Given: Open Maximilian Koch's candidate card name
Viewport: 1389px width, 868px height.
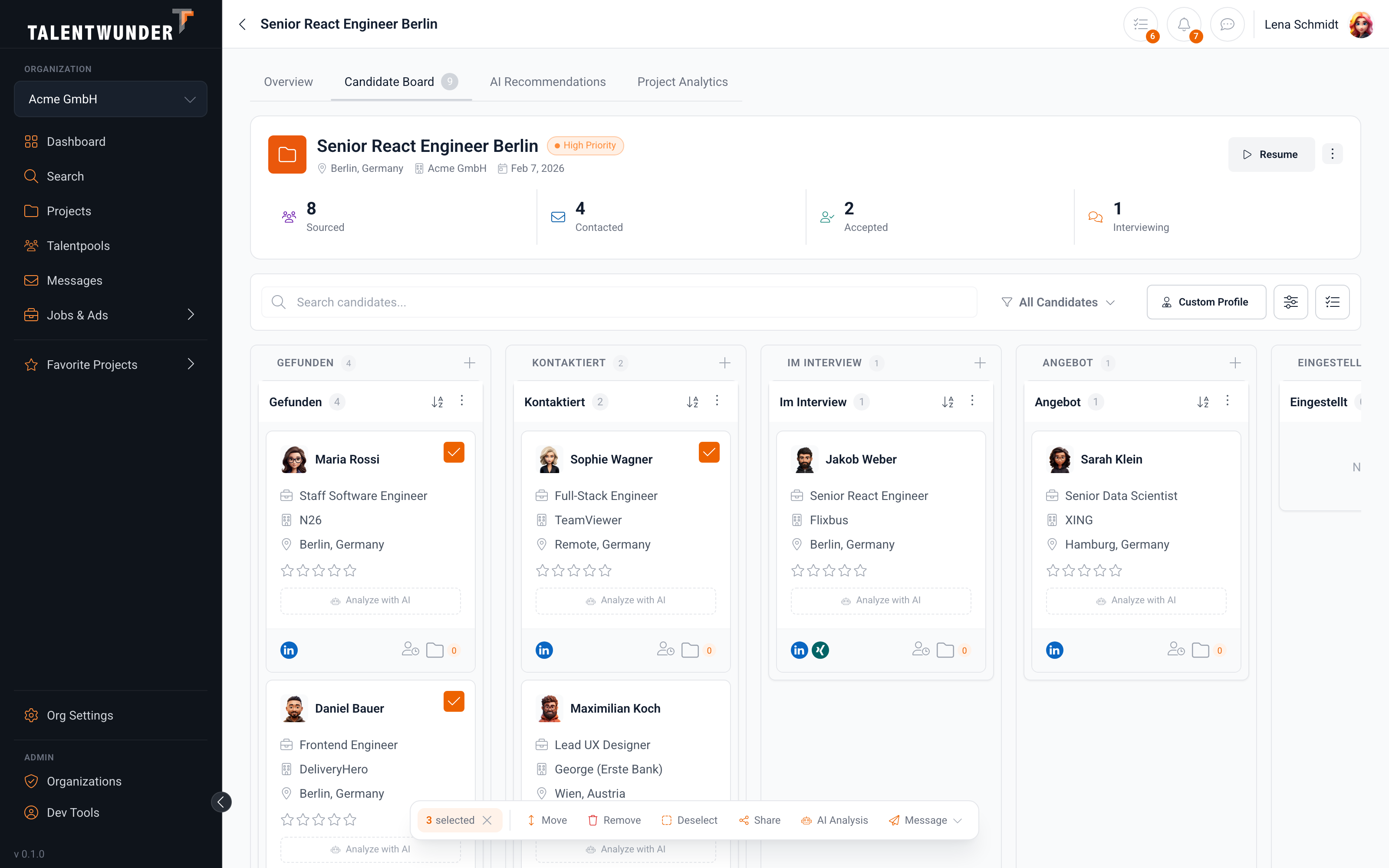Looking at the screenshot, I should [615, 708].
